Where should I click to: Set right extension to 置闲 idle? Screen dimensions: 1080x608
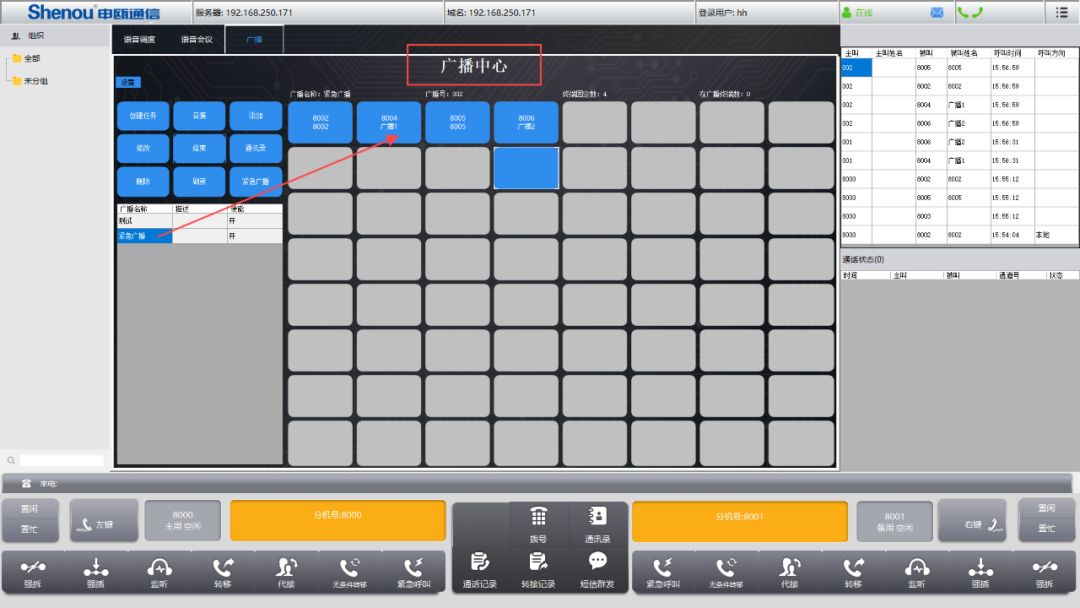click(x=1046, y=508)
